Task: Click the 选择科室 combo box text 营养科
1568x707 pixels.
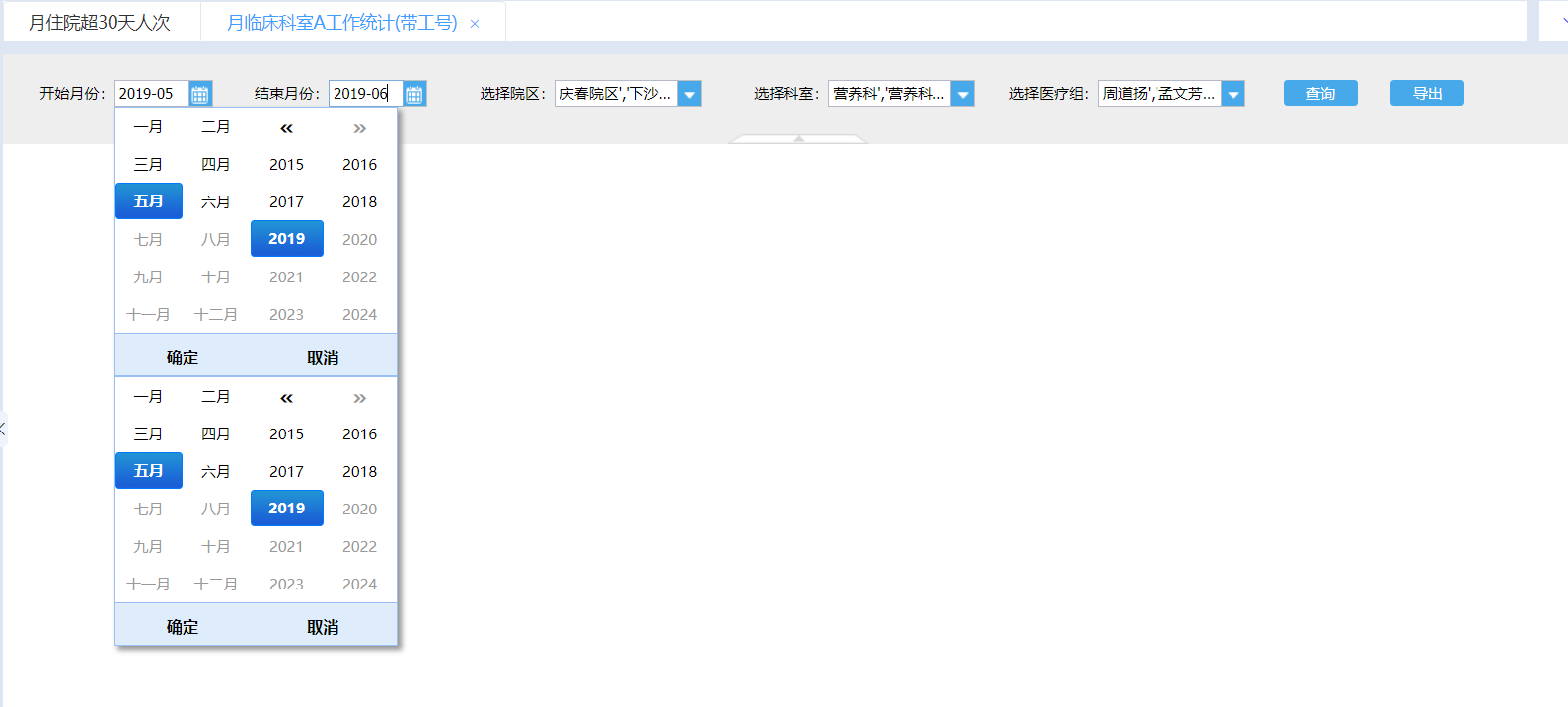Action: coord(889,94)
